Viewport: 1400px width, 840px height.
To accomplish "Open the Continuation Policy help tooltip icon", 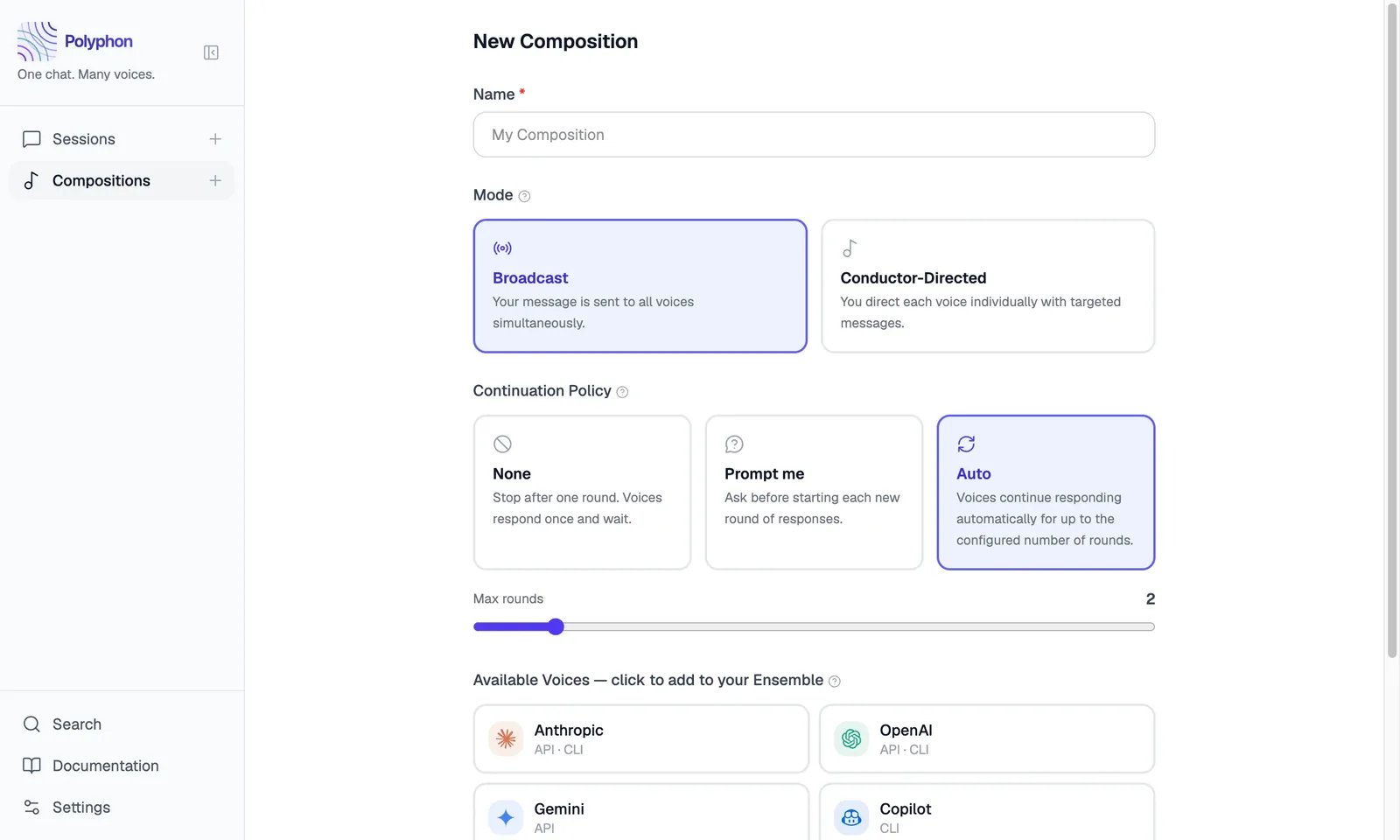I will (x=622, y=392).
